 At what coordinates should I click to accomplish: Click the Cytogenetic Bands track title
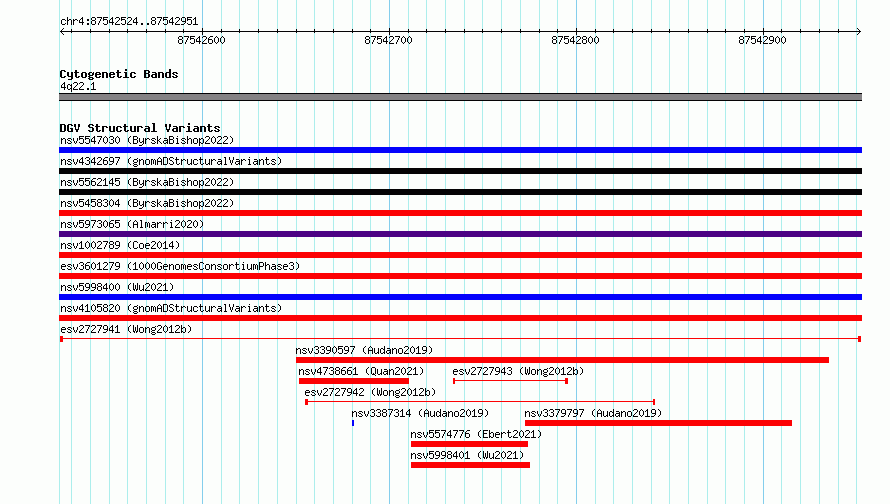pos(119,74)
